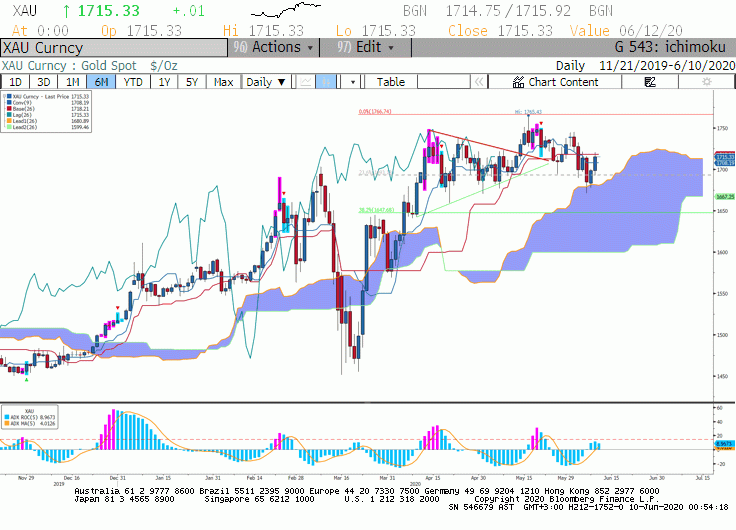Toggle the 1Y time range
This screenshot has height=530, width=736.
[164, 82]
